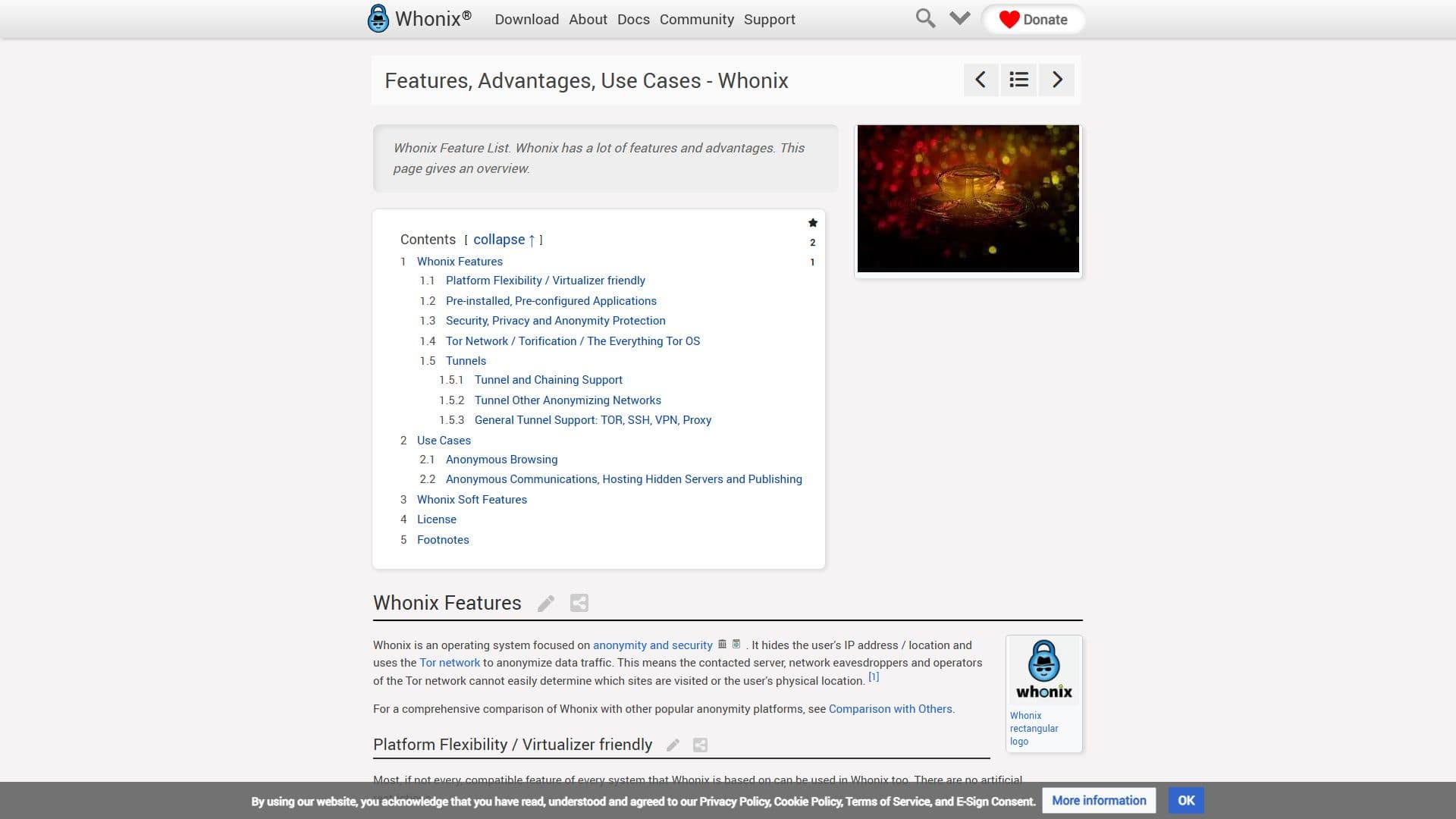This screenshot has width=1456, height=819.
Task: Open the table of contents list icon
Action: [1018, 80]
